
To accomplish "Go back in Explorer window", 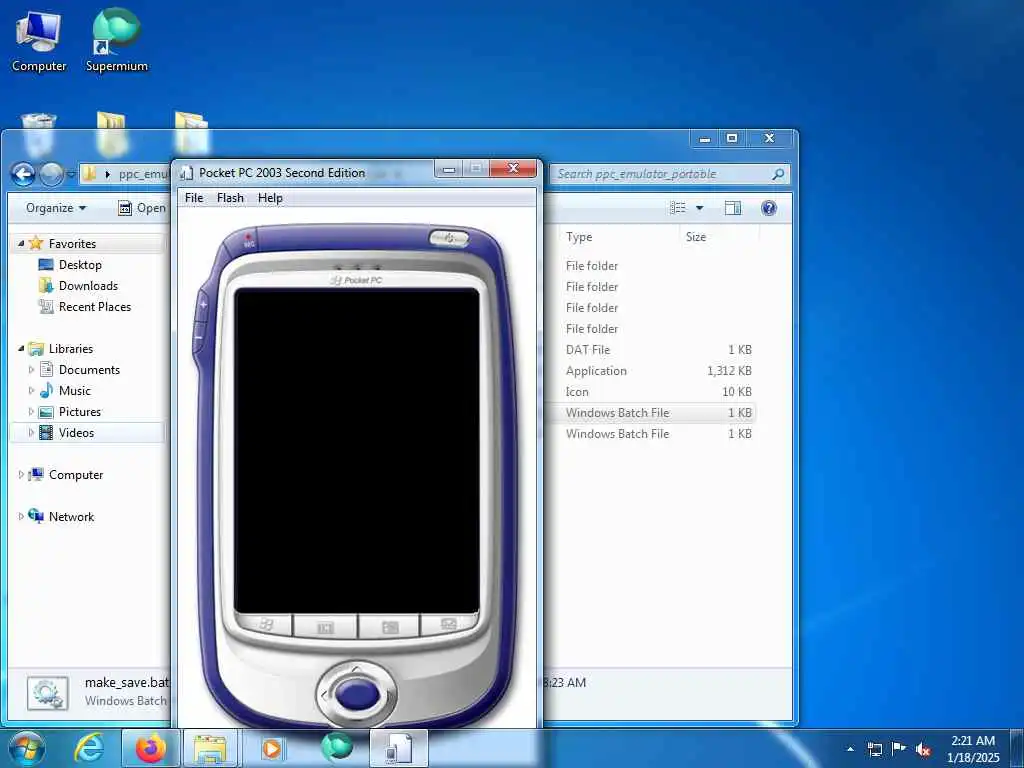I will click(24, 174).
